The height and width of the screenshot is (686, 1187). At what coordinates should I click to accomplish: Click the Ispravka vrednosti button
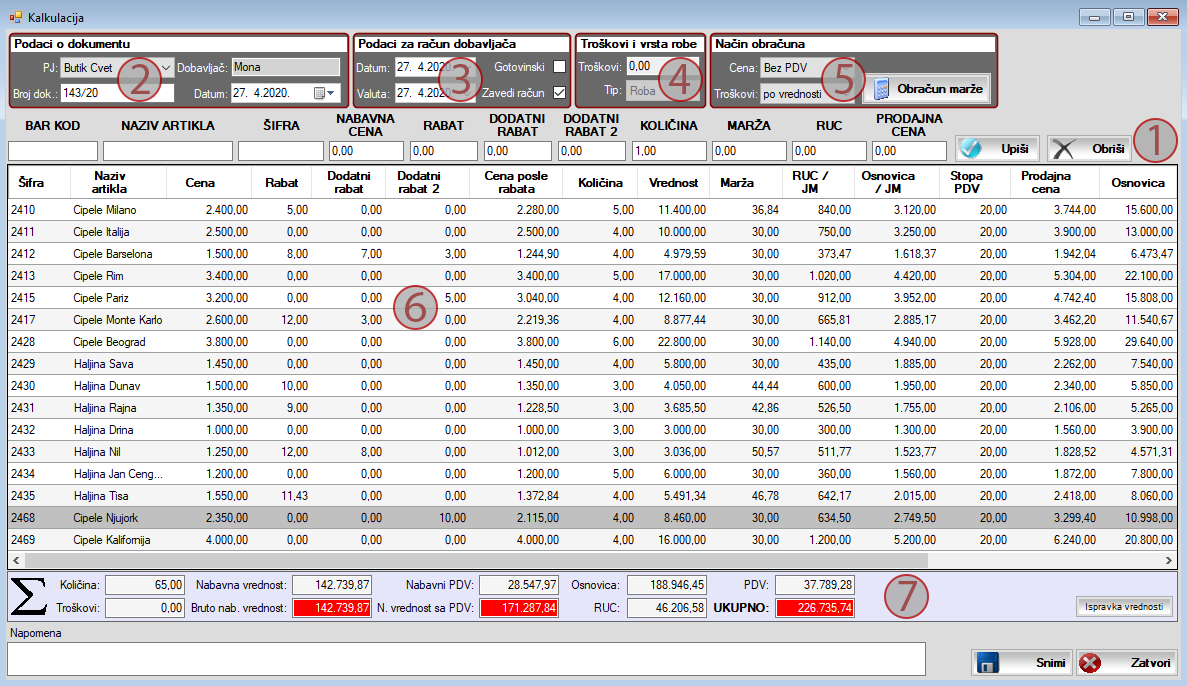click(x=1124, y=606)
